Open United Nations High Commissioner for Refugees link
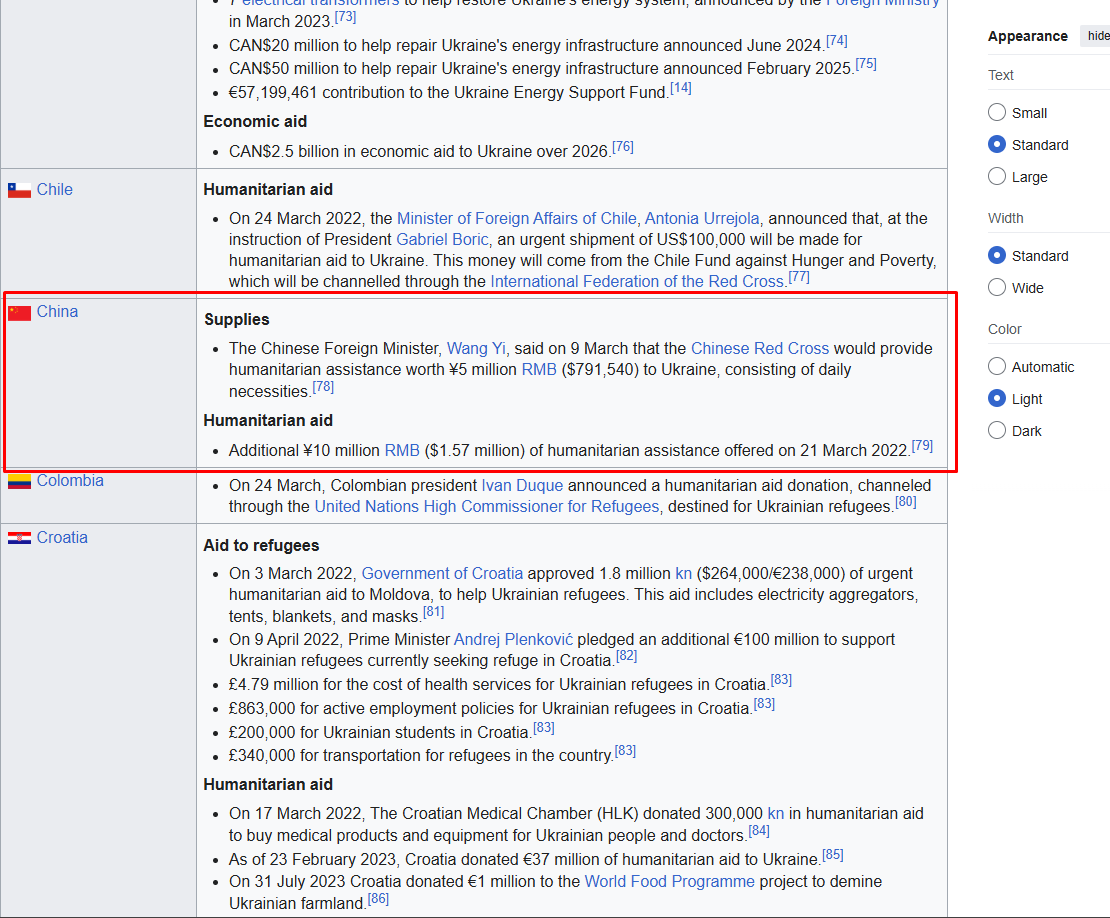 point(487,507)
